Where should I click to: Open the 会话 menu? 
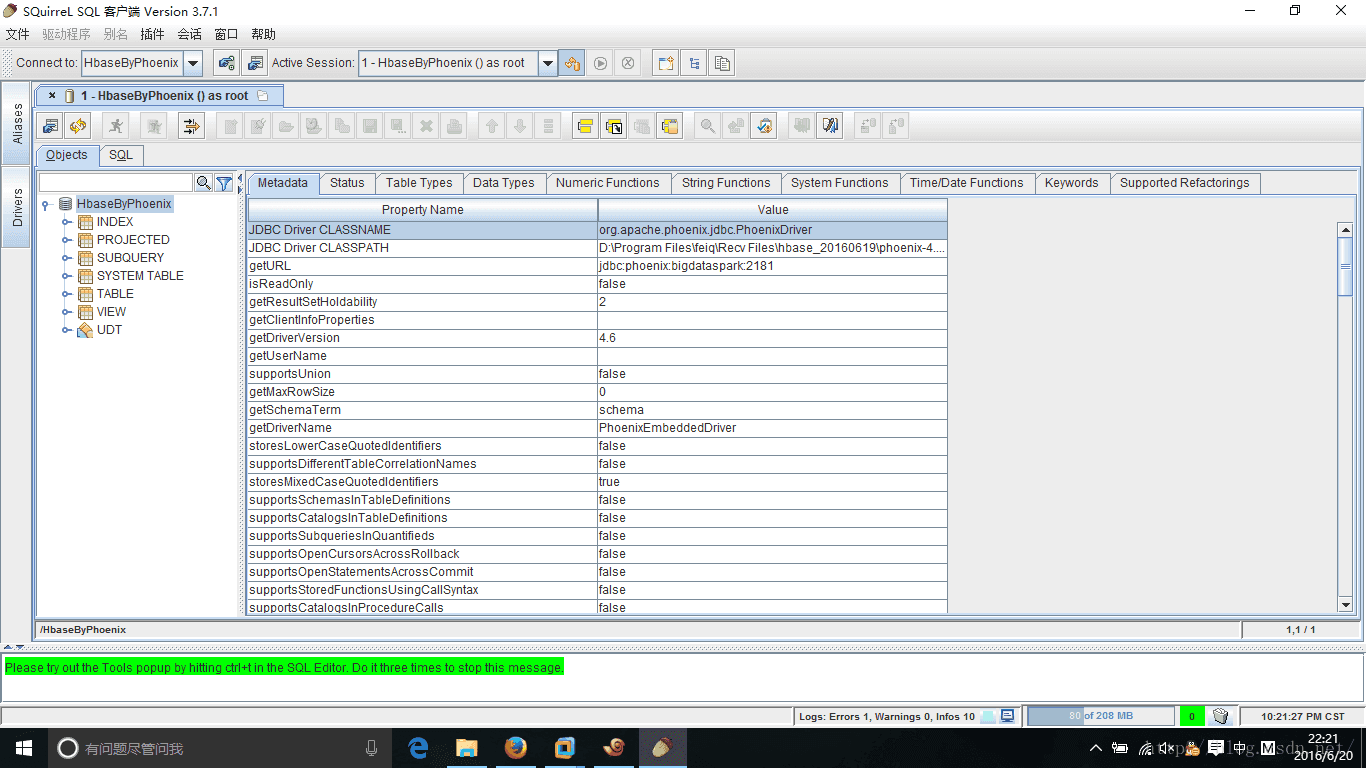[189, 34]
